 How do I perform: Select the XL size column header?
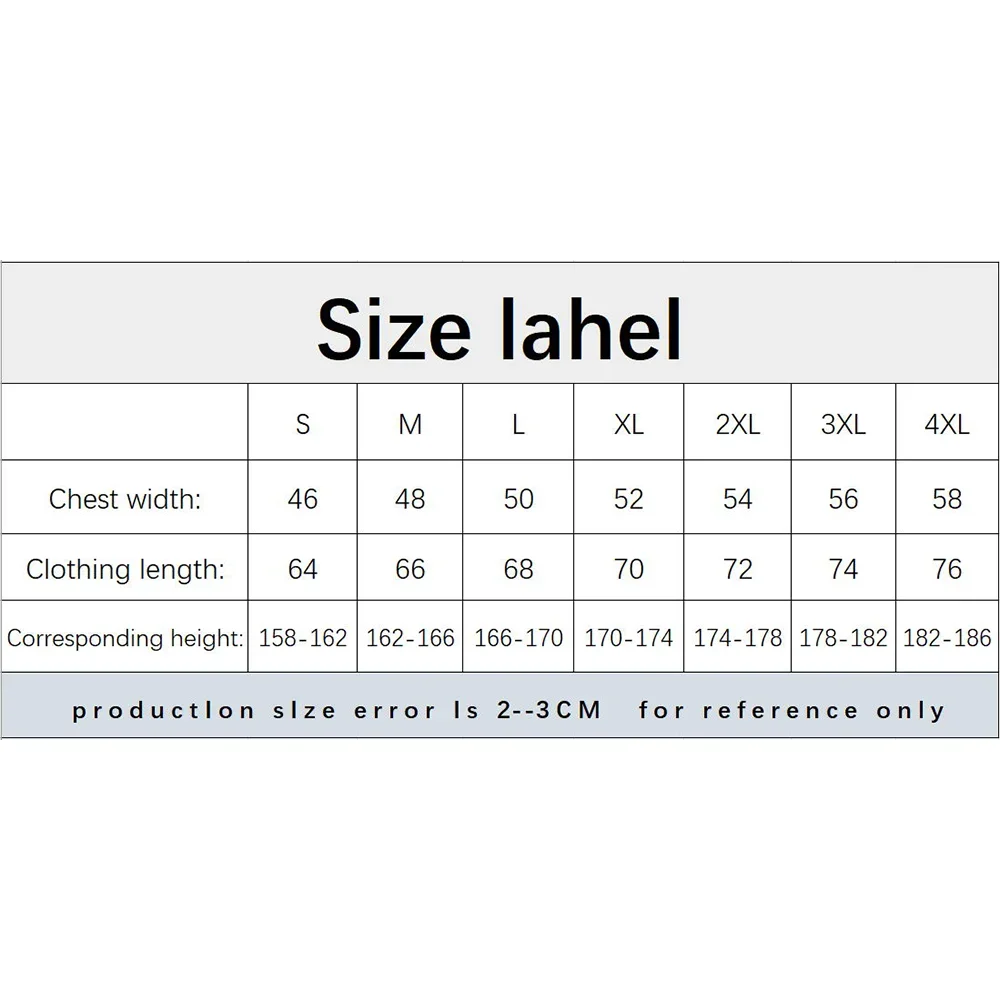tap(628, 424)
